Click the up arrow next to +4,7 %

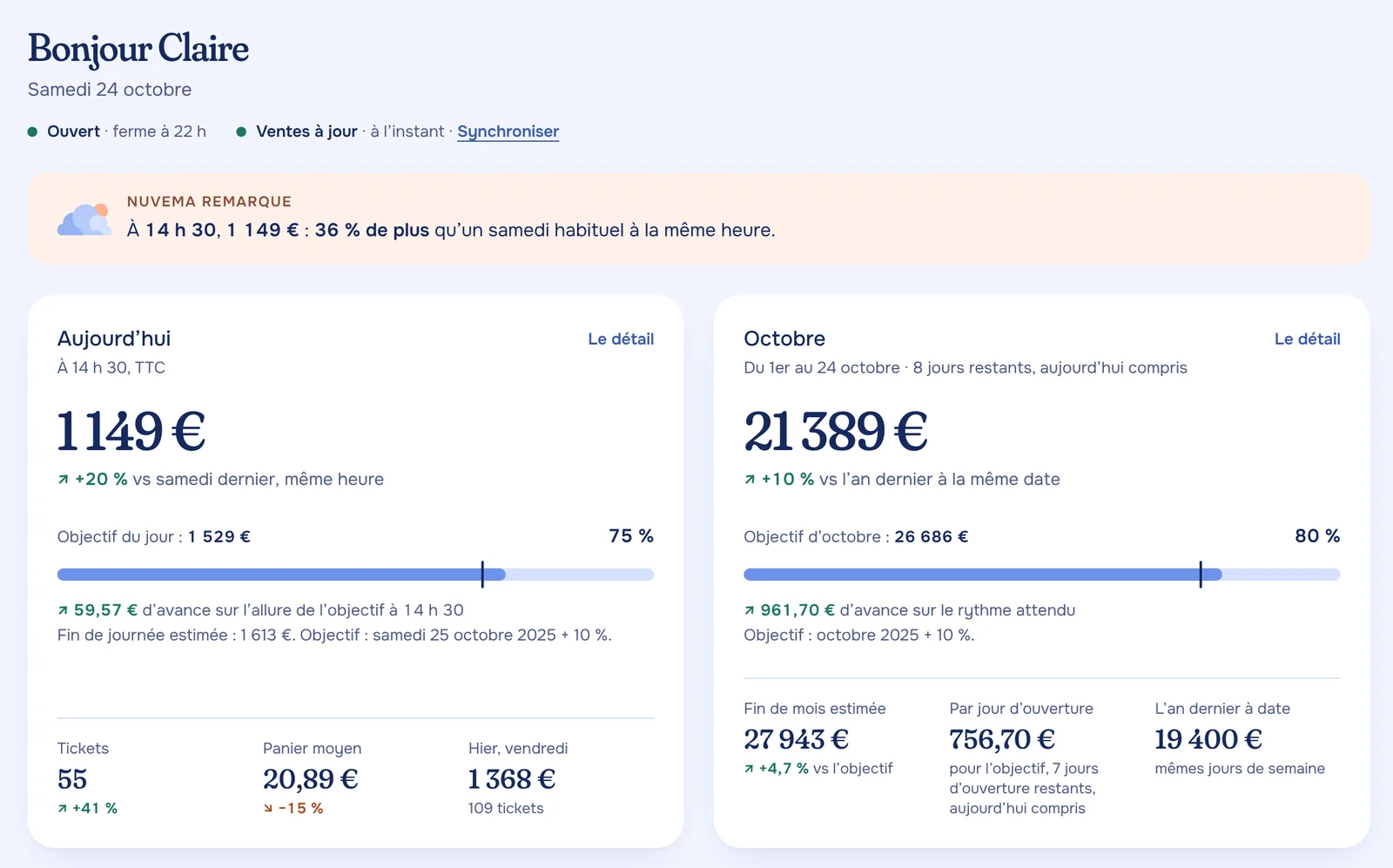(x=749, y=769)
